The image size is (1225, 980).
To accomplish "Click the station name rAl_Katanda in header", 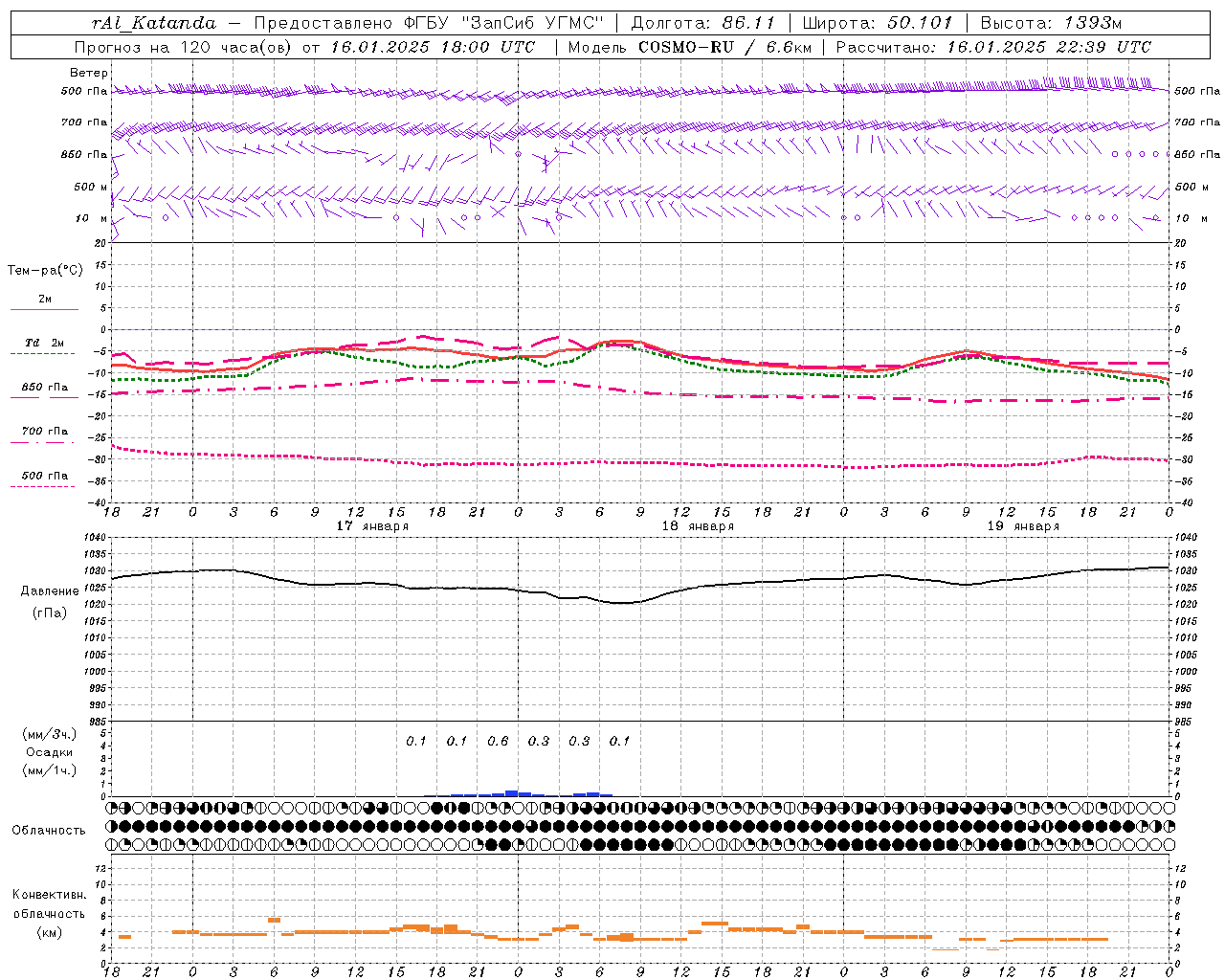I will 154,23.
